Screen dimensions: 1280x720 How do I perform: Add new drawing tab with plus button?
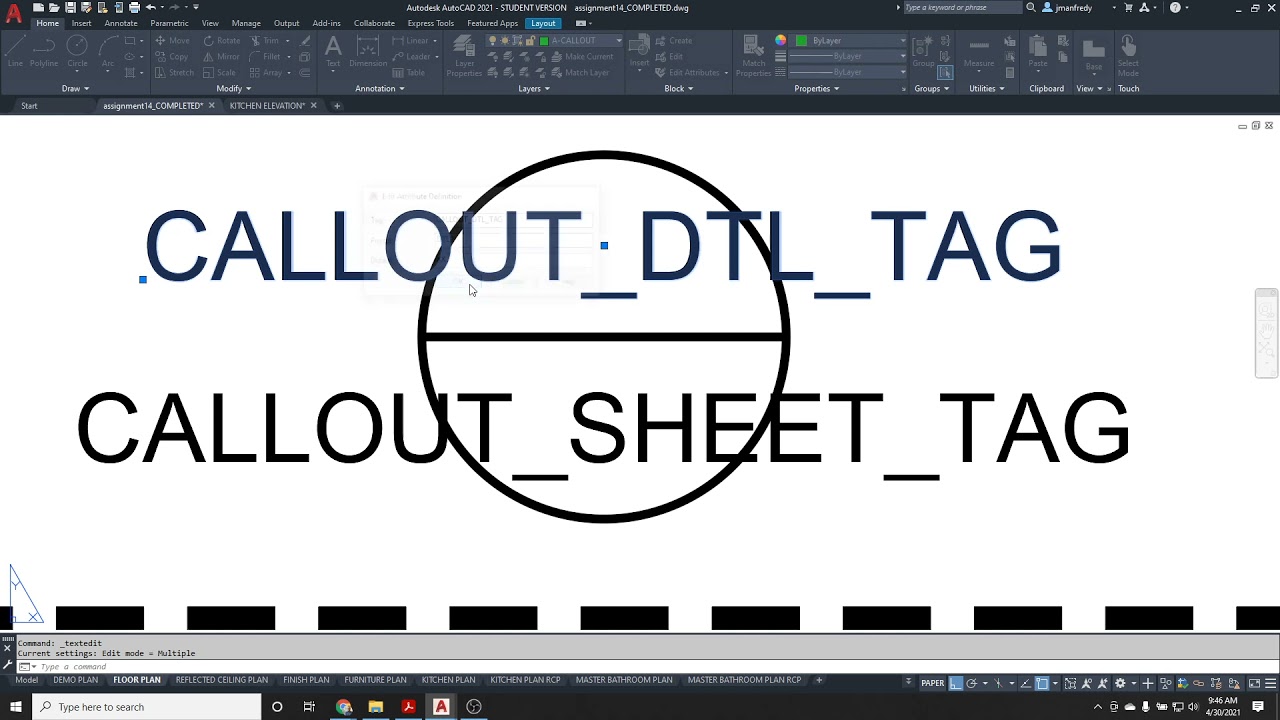[x=337, y=105]
